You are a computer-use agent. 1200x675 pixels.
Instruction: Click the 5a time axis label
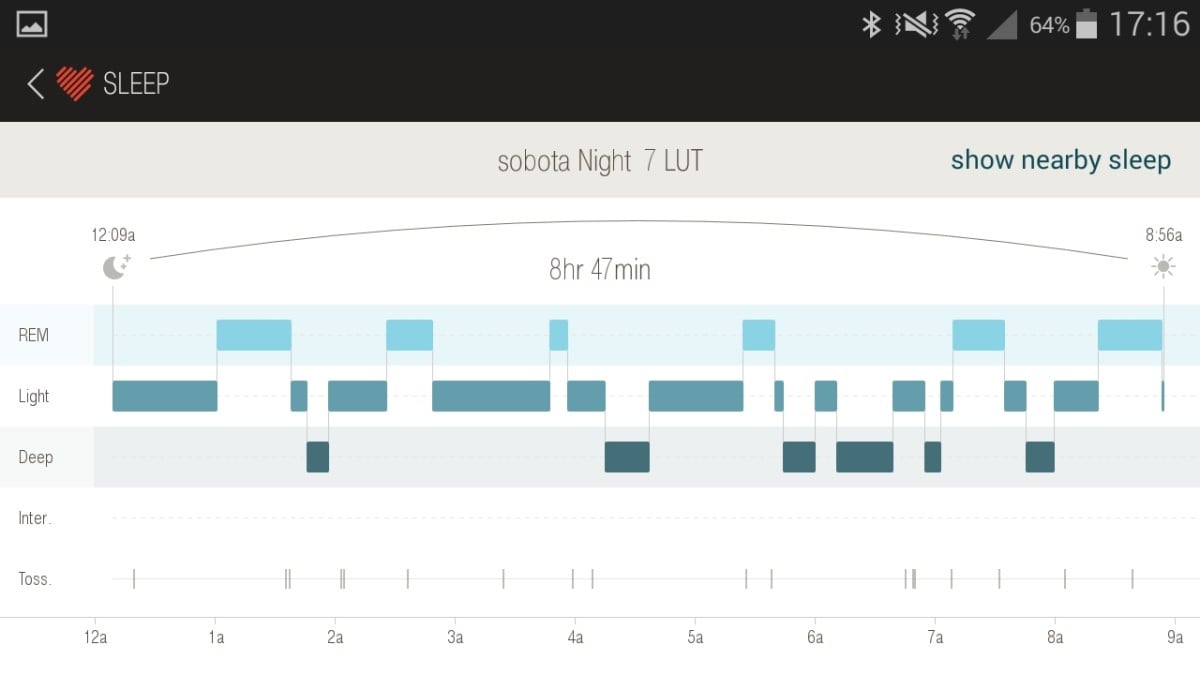pos(695,637)
